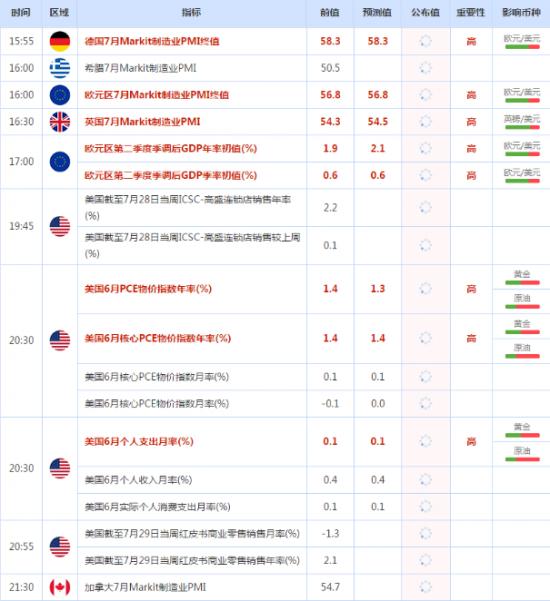The height and width of the screenshot is (601, 550).
Task: Click 欧元/美元 sentiment bar for Germany PMI
Action: click(x=522, y=47)
